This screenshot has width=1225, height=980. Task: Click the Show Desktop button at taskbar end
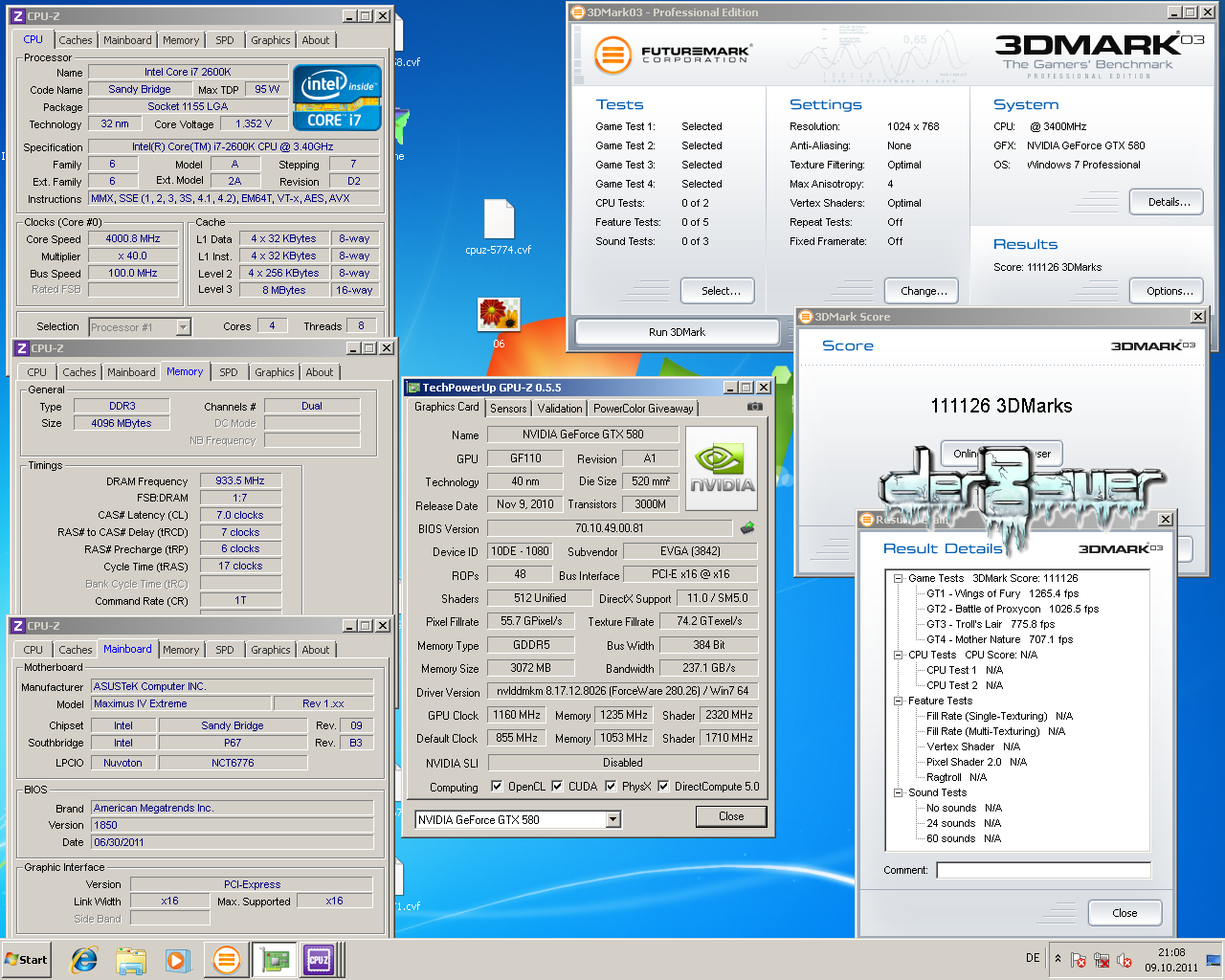1214,960
